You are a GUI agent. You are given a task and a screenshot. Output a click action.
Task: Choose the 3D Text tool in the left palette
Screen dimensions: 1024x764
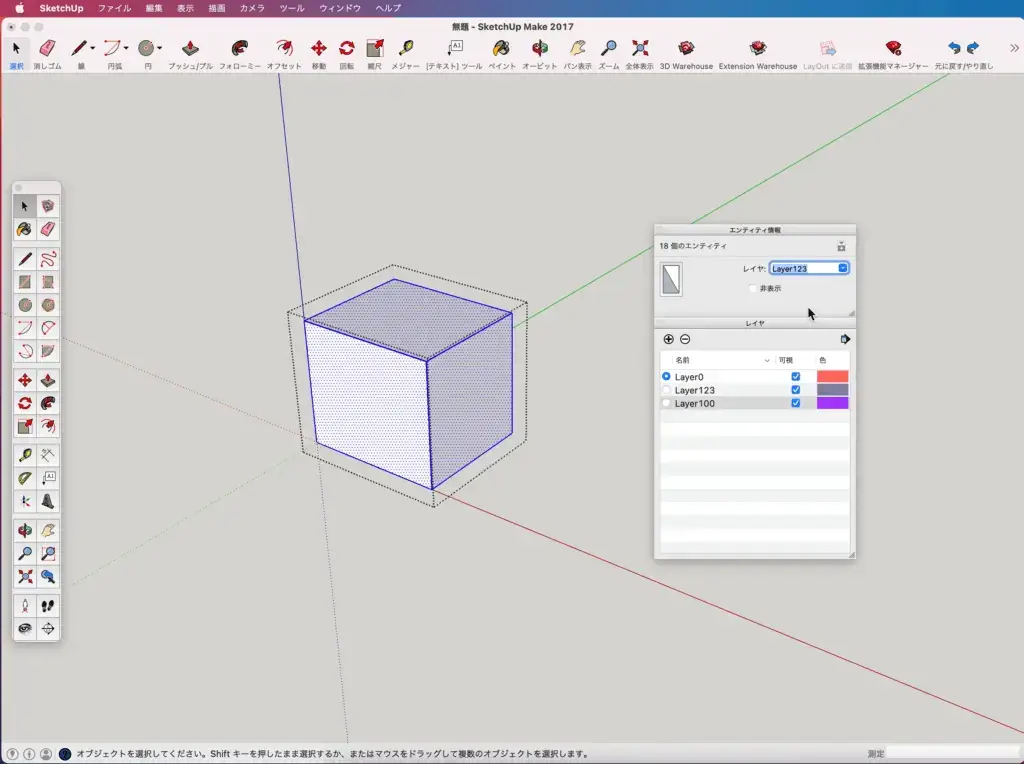pyautogui.click(x=48, y=501)
